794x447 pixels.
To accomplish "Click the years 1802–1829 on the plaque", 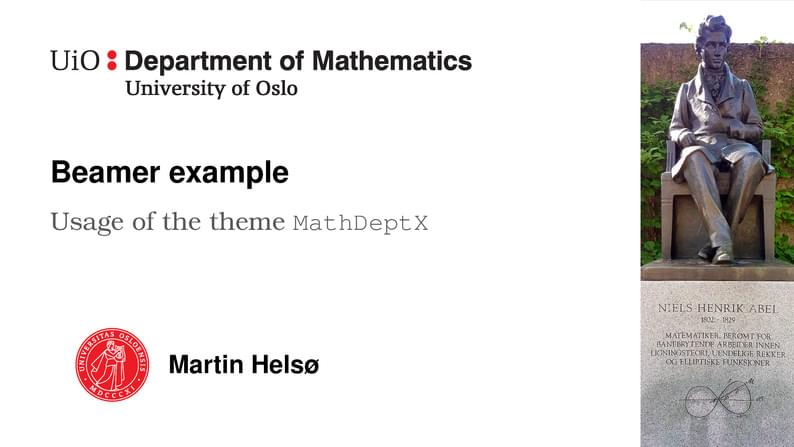I will pos(717,320).
